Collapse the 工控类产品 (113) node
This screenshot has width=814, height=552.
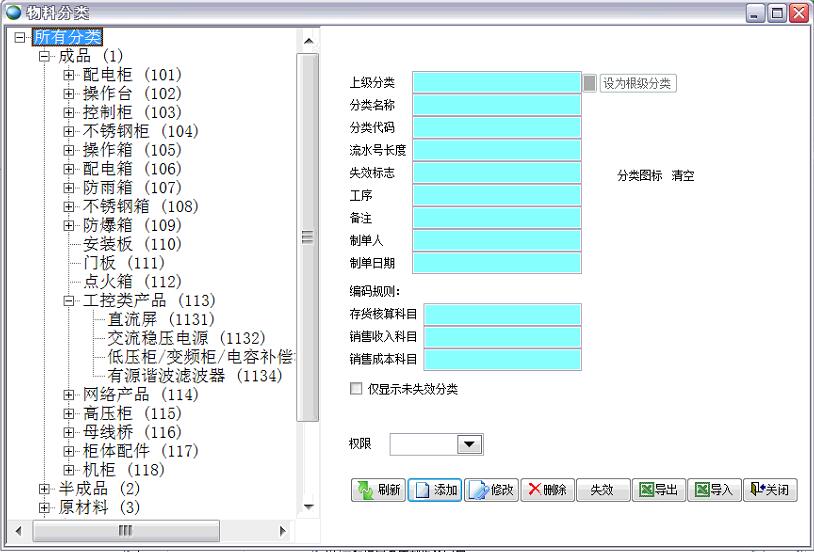pyautogui.click(x=69, y=301)
